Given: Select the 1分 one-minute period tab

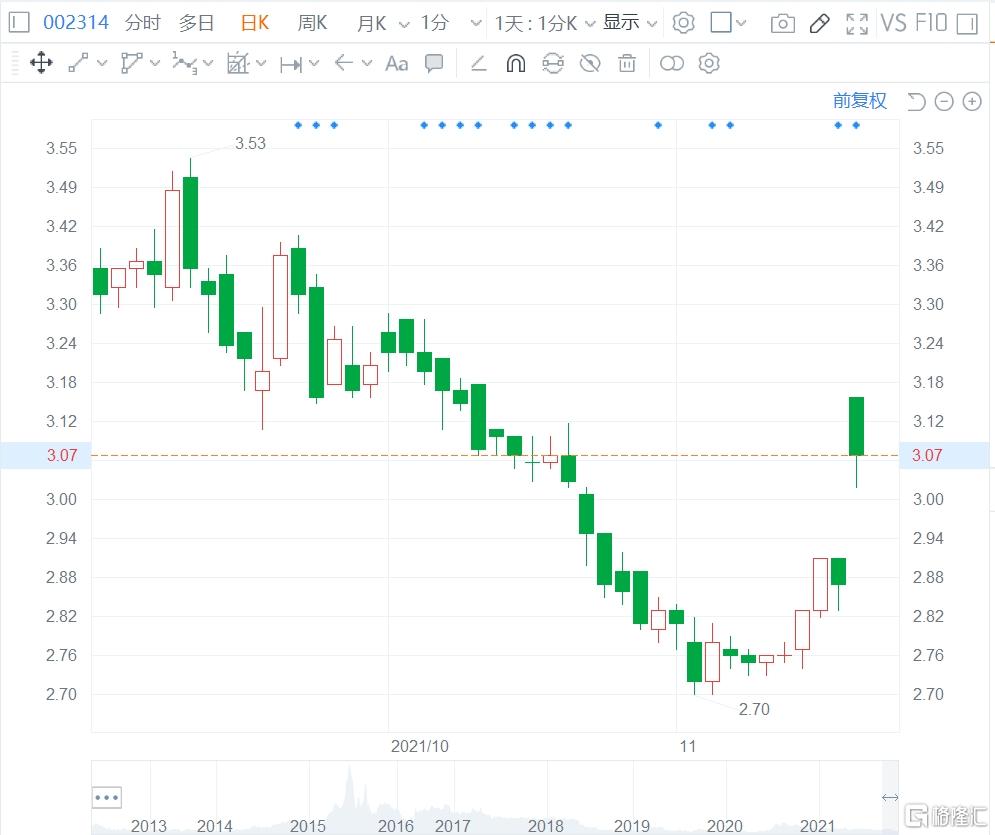Looking at the screenshot, I should click(435, 23).
